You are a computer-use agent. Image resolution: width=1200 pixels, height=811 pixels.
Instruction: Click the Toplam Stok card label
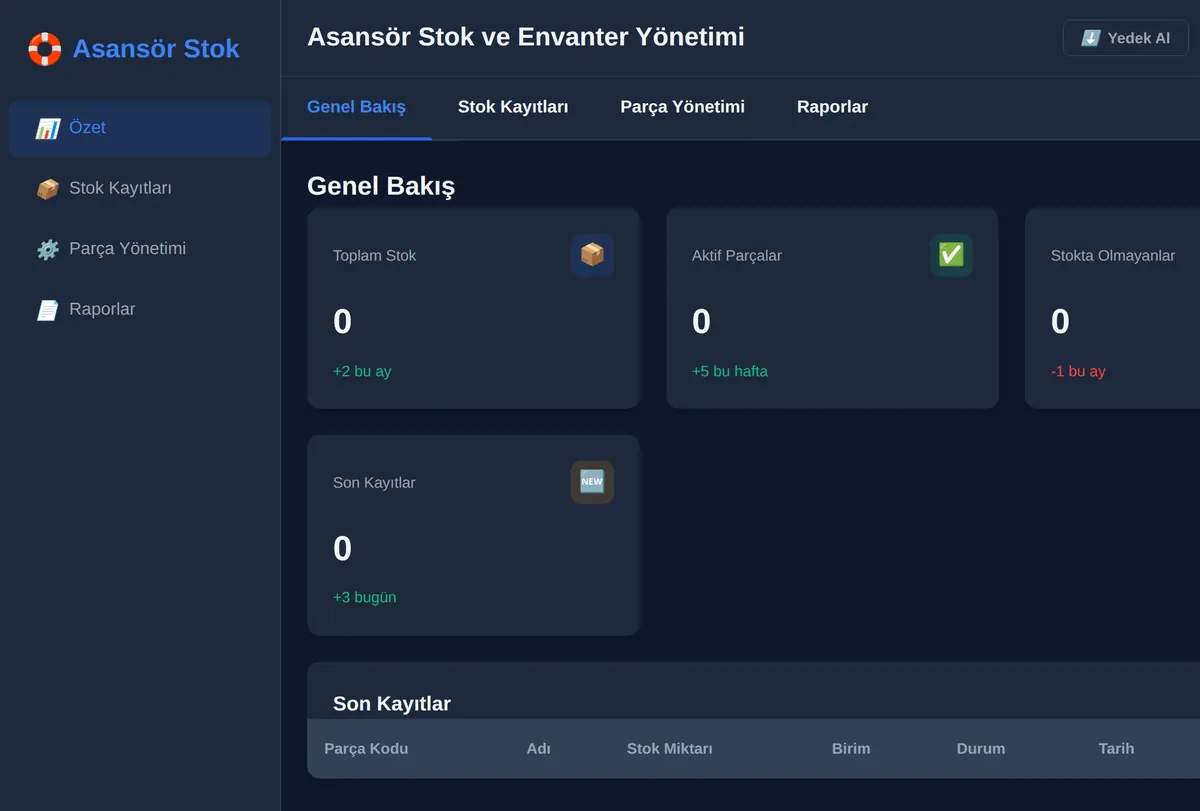point(375,255)
